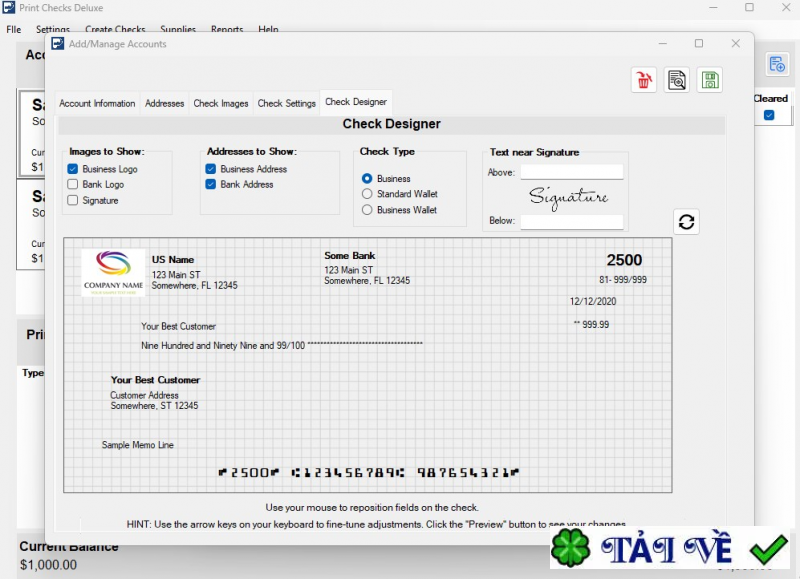Uncheck the Bank Address checkbox
Image resolution: width=800 pixels, height=579 pixels.
tap(211, 185)
